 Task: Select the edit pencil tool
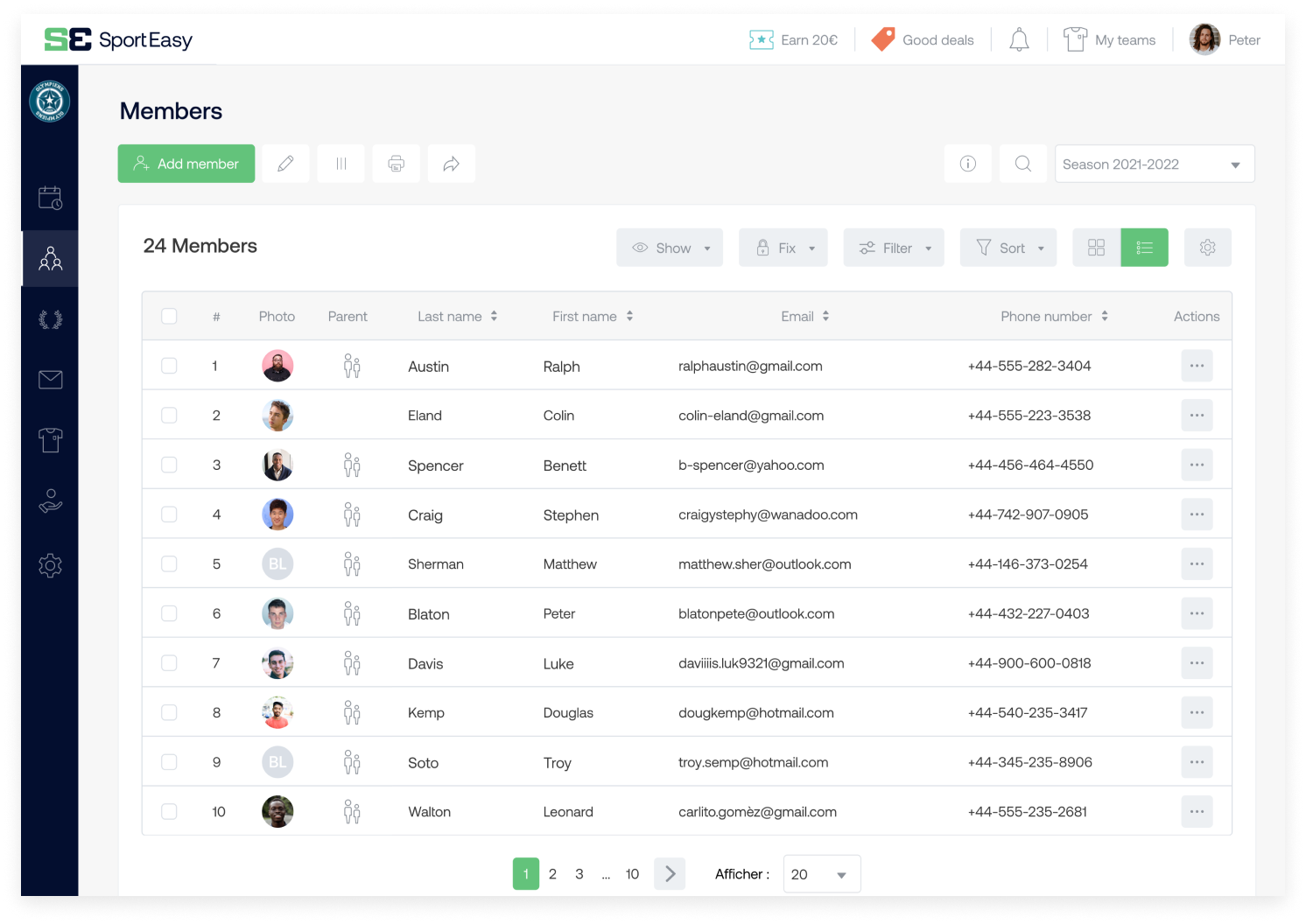pos(285,164)
